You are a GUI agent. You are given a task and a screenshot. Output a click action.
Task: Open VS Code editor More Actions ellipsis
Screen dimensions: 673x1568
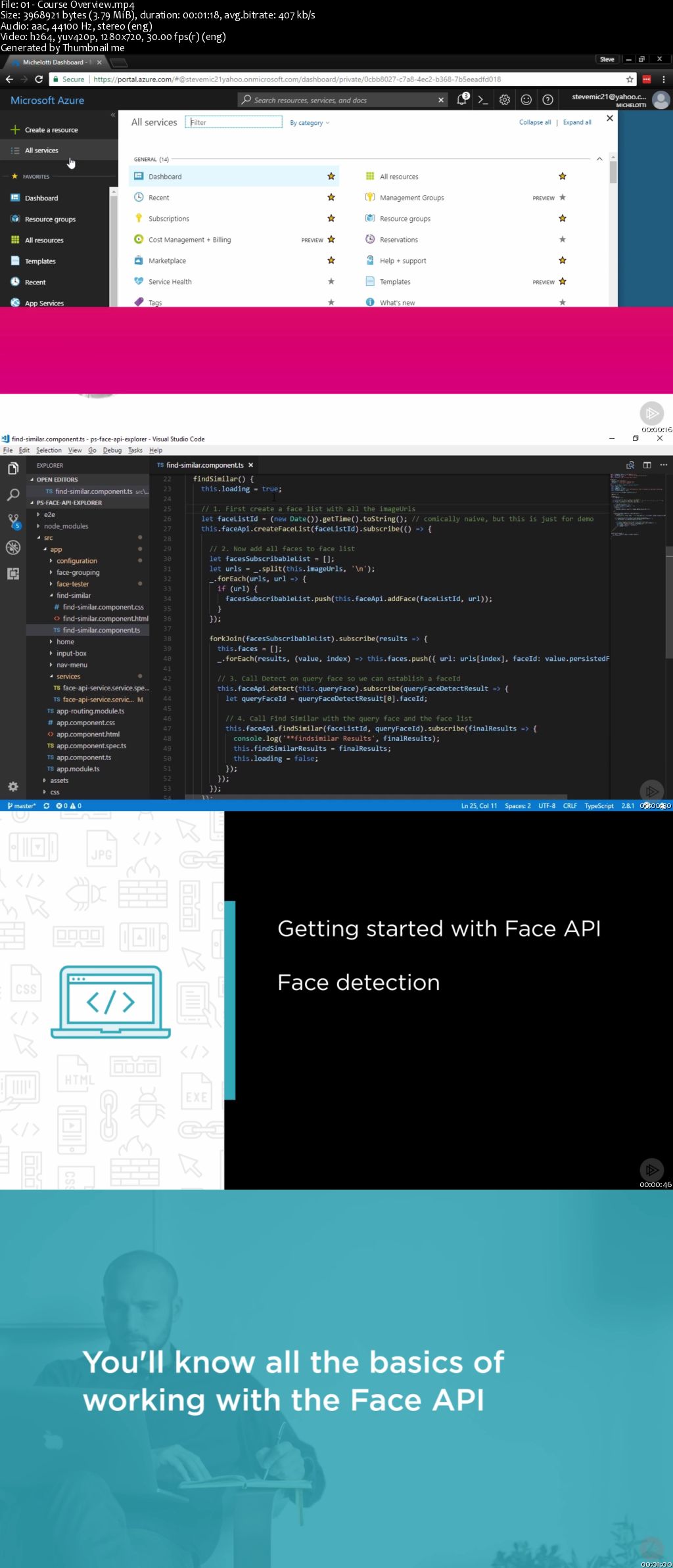point(664,465)
